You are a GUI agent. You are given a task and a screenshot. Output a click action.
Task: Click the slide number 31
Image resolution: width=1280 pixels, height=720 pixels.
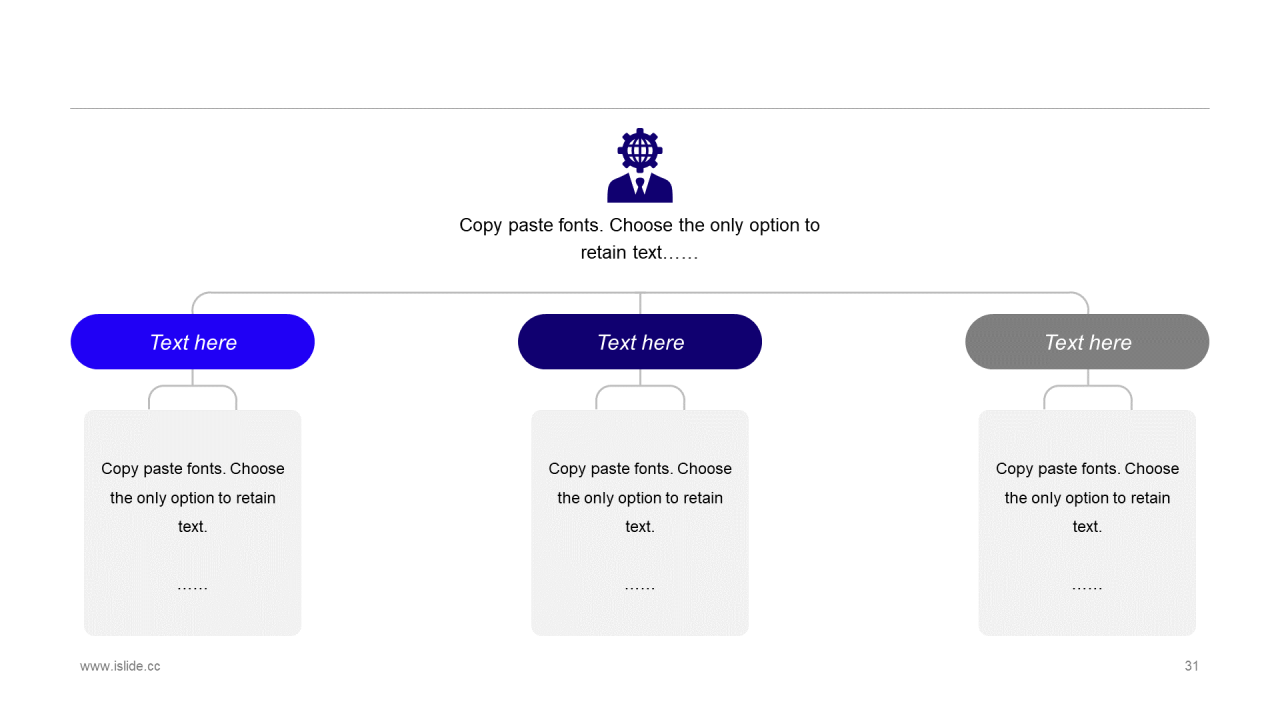pos(1191,666)
